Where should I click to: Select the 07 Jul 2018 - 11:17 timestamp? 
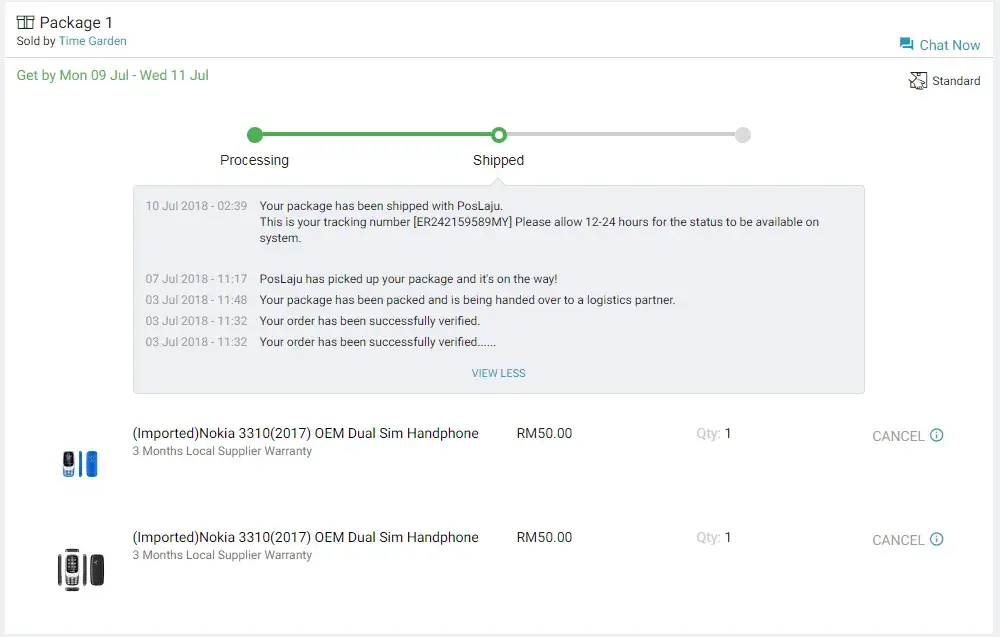click(x=196, y=279)
